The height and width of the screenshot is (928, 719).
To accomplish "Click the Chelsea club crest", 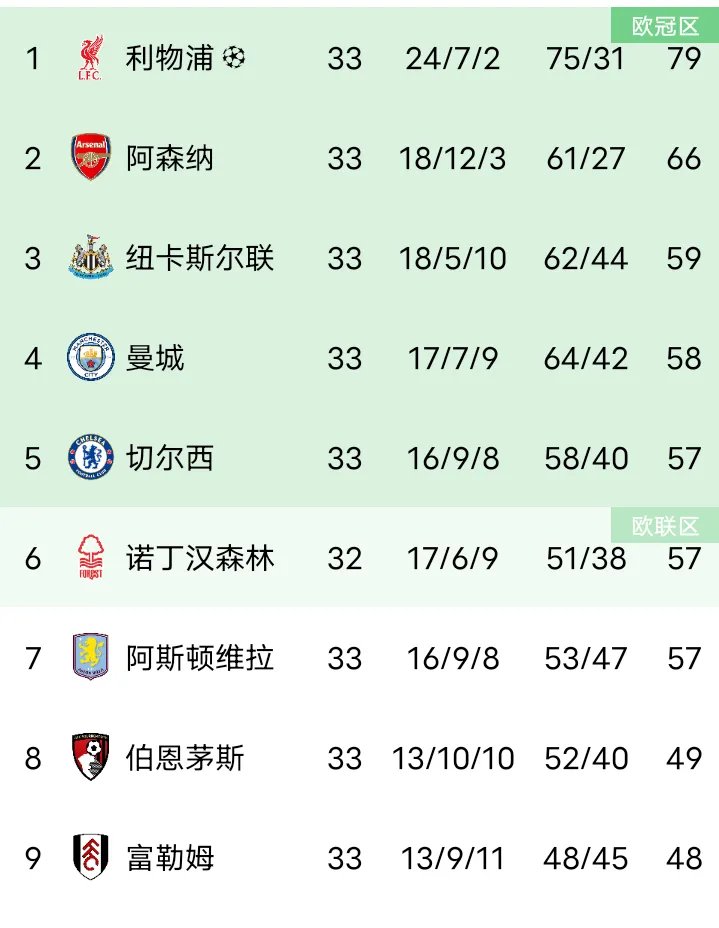I will pyautogui.click(x=91, y=457).
